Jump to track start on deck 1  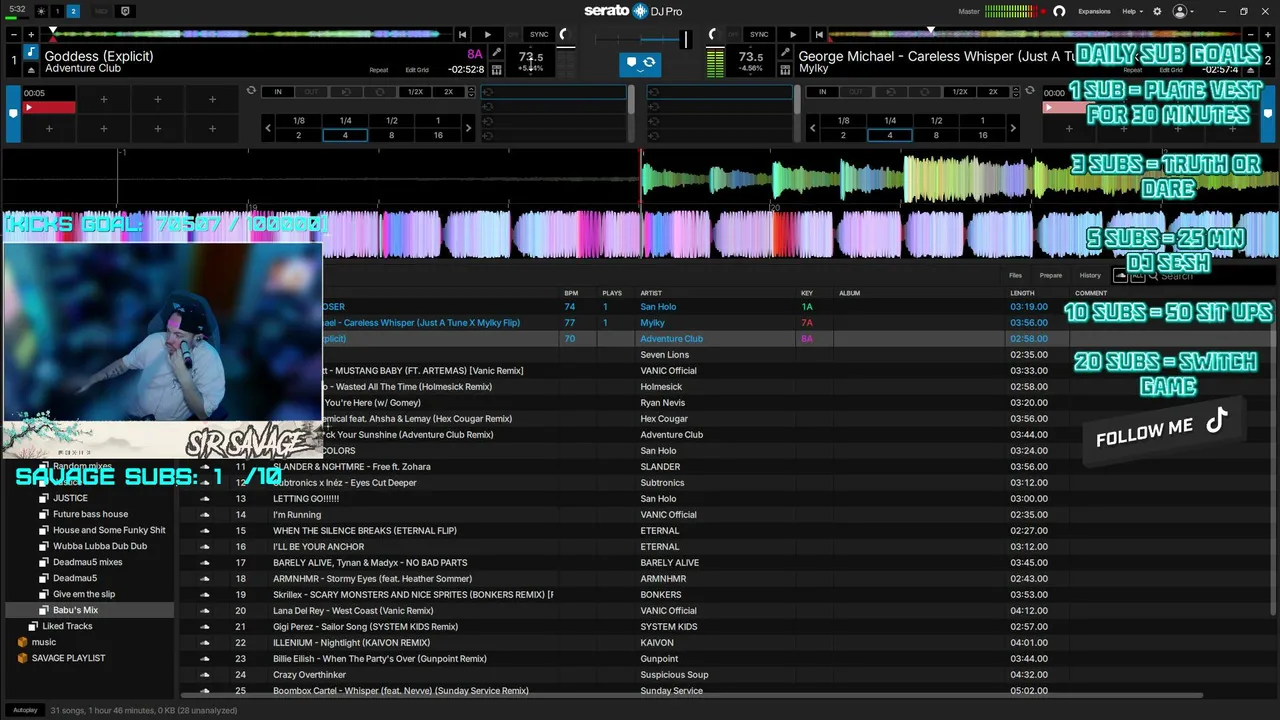pos(462,35)
